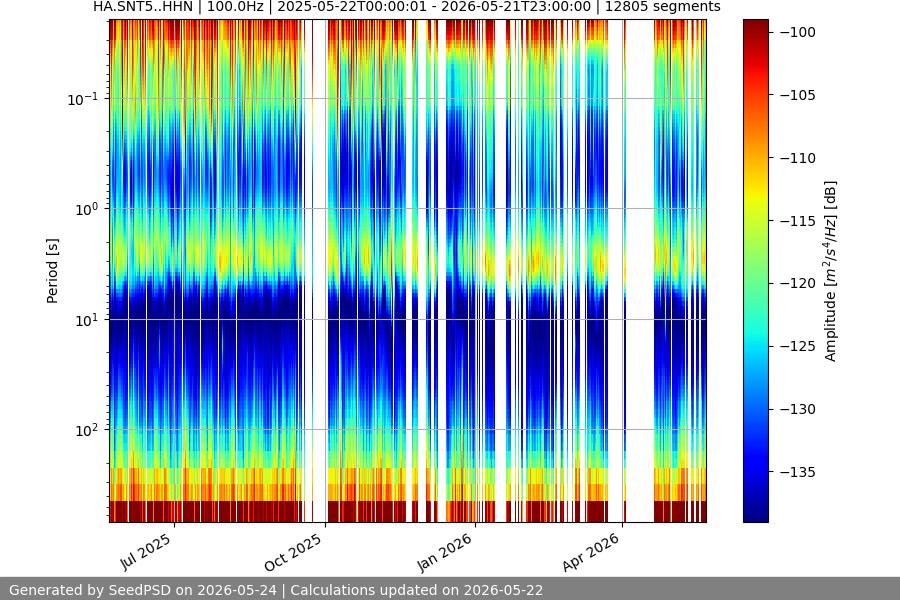
Task: Click the -130 colorbar tick label
Action: (798, 409)
